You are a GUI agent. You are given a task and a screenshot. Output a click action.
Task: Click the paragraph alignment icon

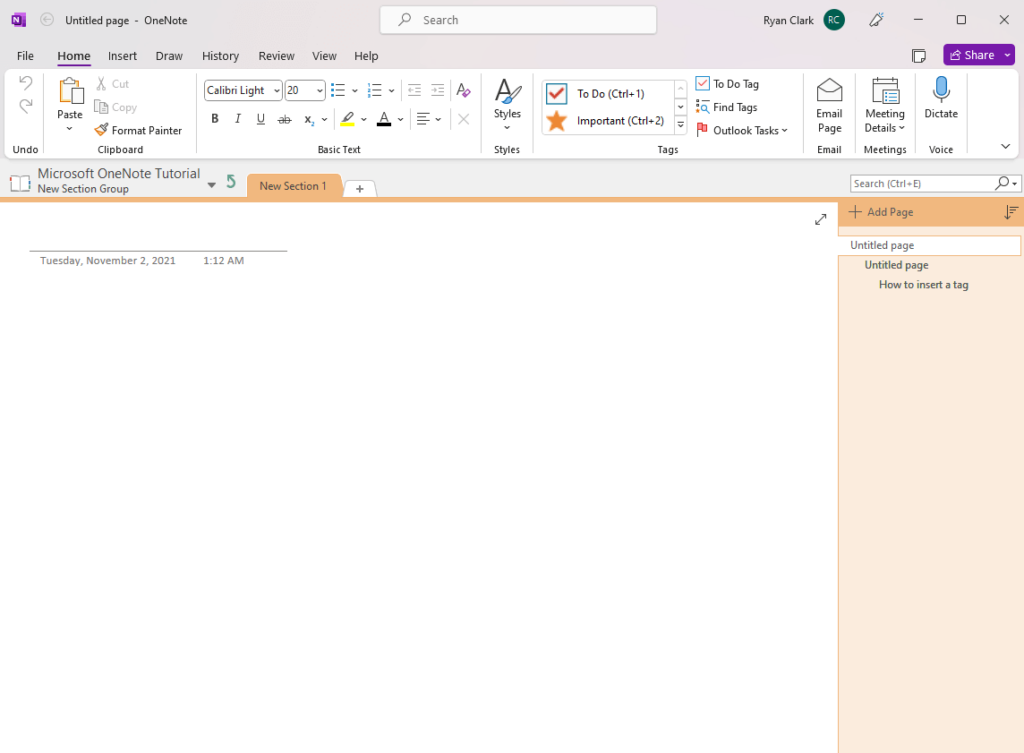423,119
